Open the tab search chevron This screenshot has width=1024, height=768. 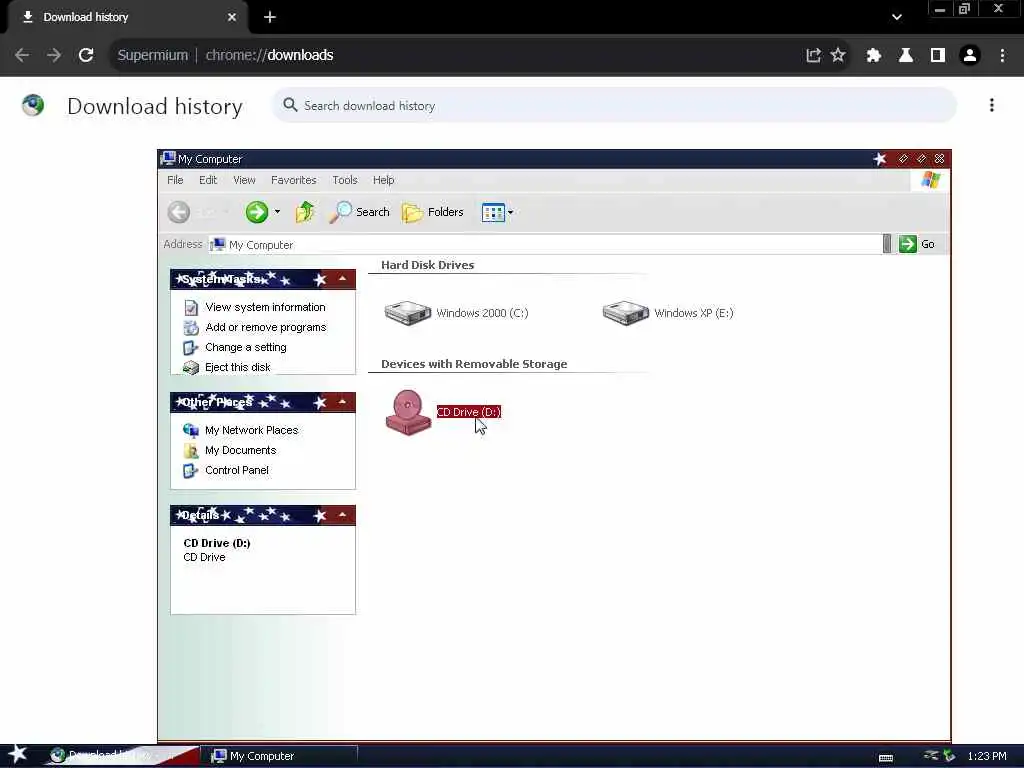click(x=897, y=18)
